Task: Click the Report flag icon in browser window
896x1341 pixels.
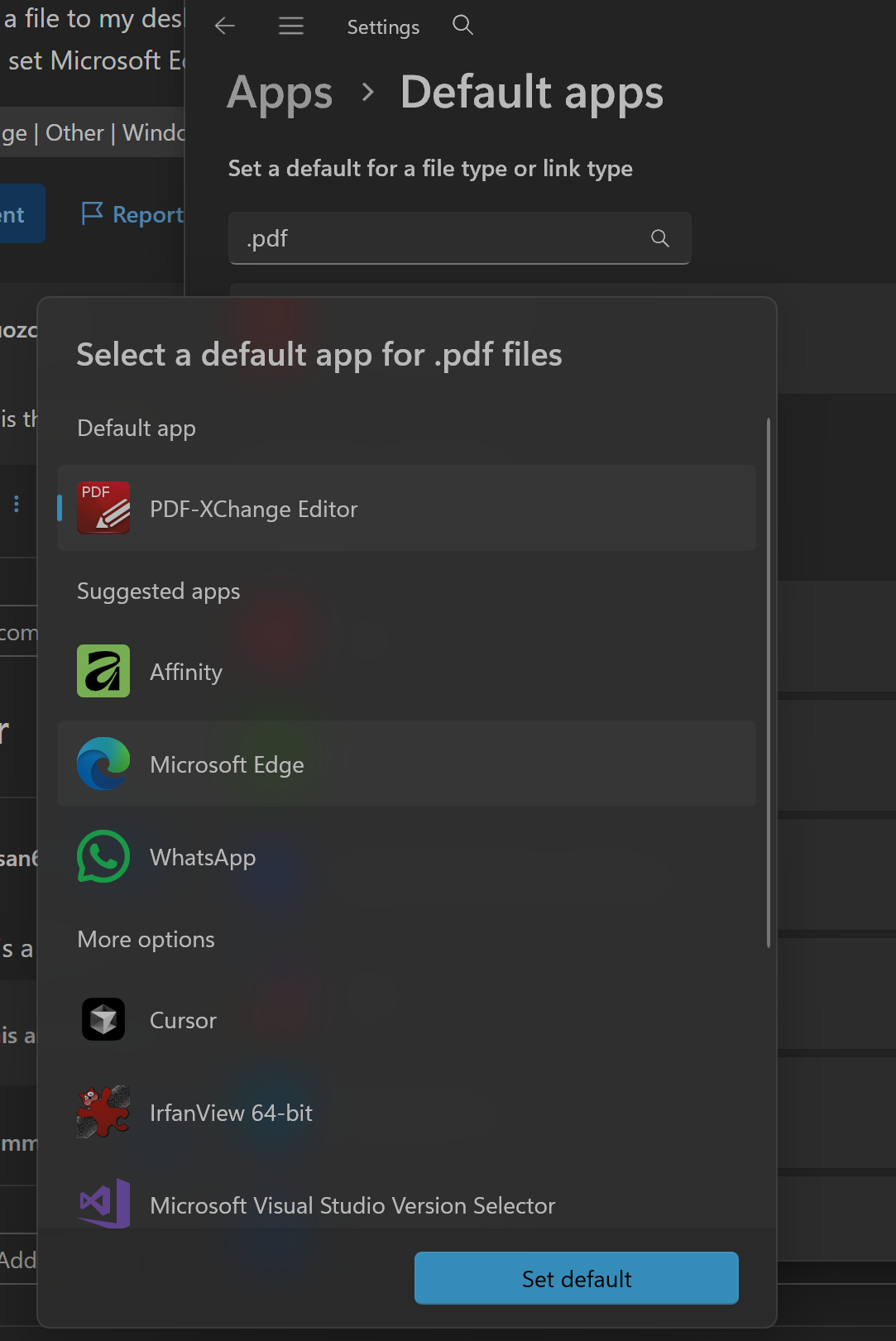Action: point(92,213)
